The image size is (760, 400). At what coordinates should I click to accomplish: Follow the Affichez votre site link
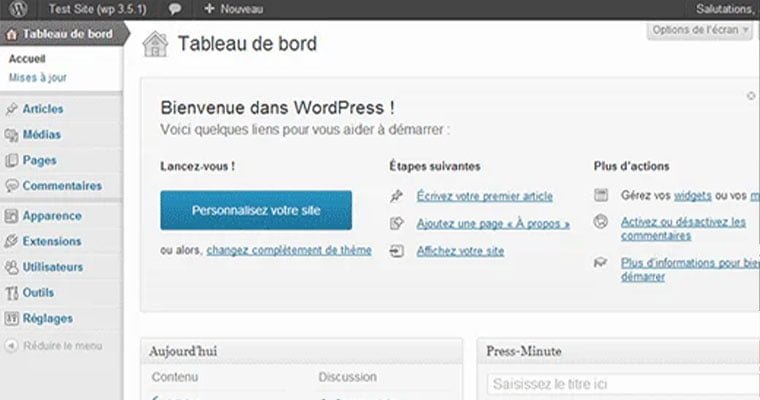[460, 251]
